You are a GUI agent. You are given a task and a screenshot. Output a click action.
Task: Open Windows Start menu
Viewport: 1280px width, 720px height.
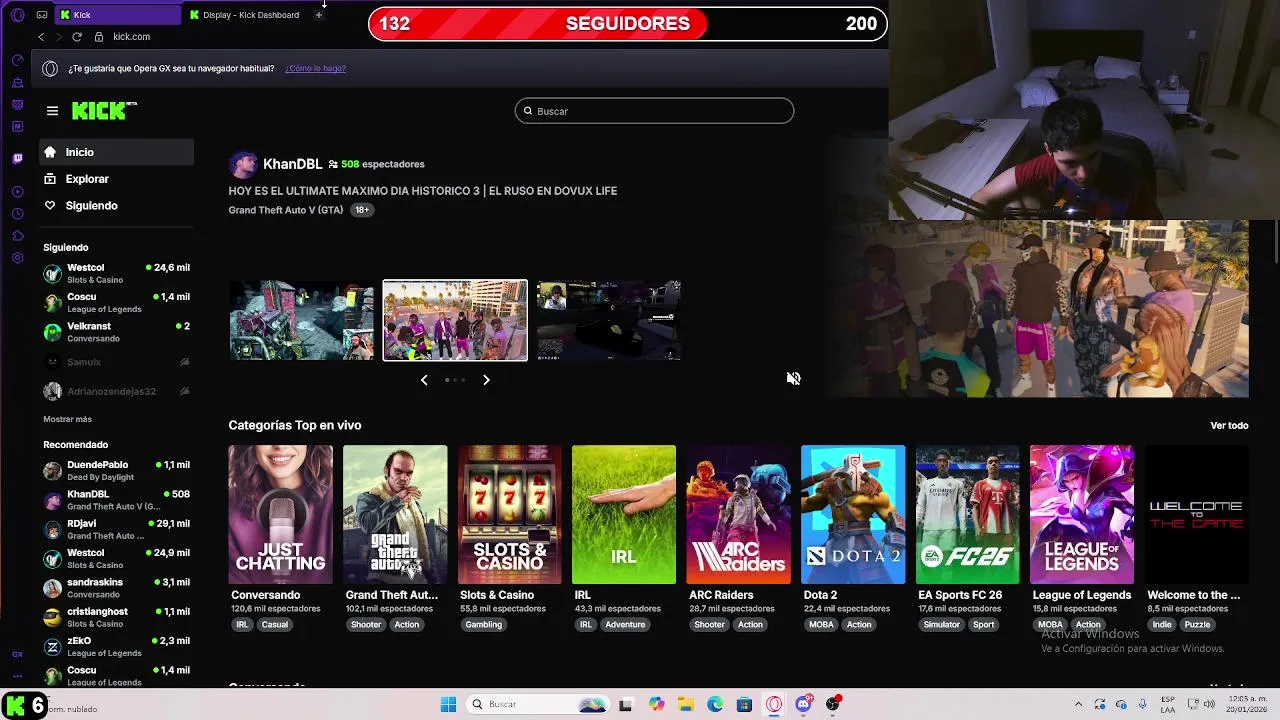[448, 704]
